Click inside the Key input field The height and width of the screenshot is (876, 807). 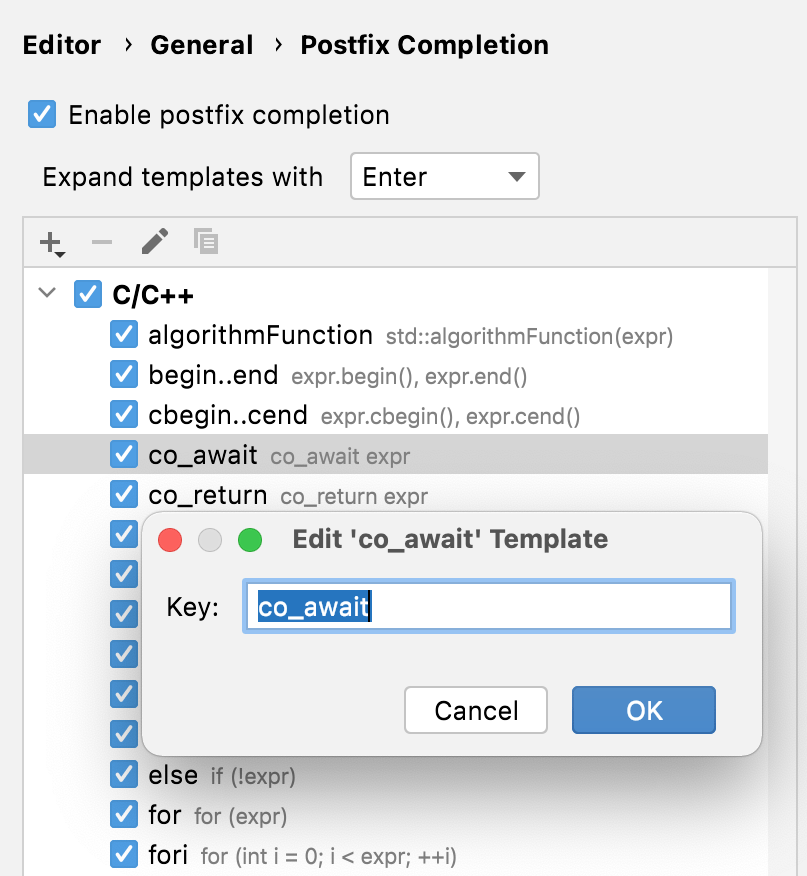(x=488, y=605)
